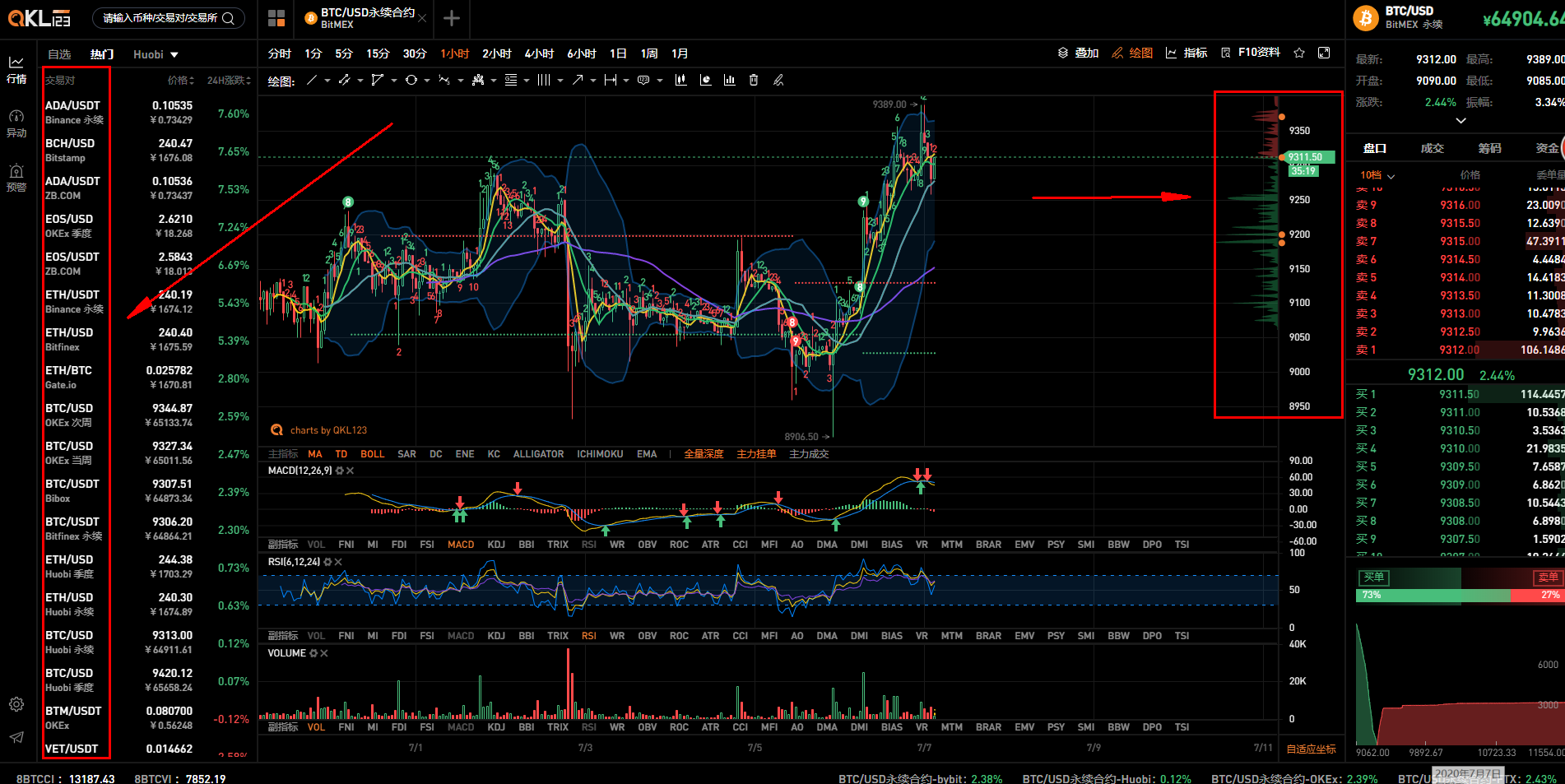Open the 异动 movement monitor in sidebar

coord(16,123)
